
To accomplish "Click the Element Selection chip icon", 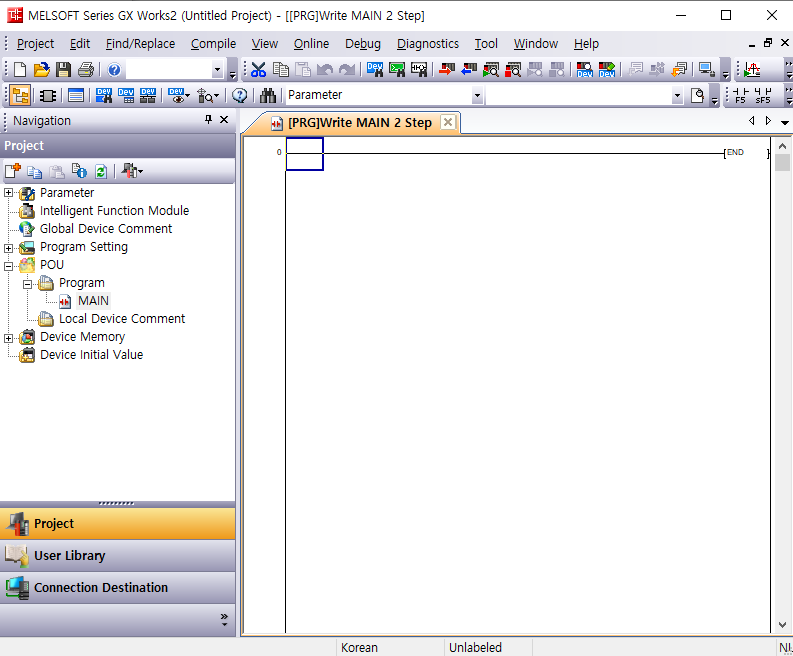I will pos(48,95).
